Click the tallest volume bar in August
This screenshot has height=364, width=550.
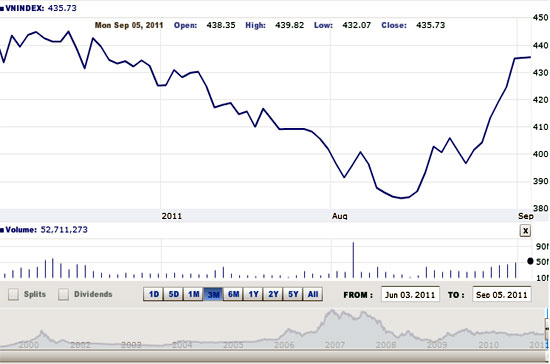pyautogui.click(x=353, y=260)
